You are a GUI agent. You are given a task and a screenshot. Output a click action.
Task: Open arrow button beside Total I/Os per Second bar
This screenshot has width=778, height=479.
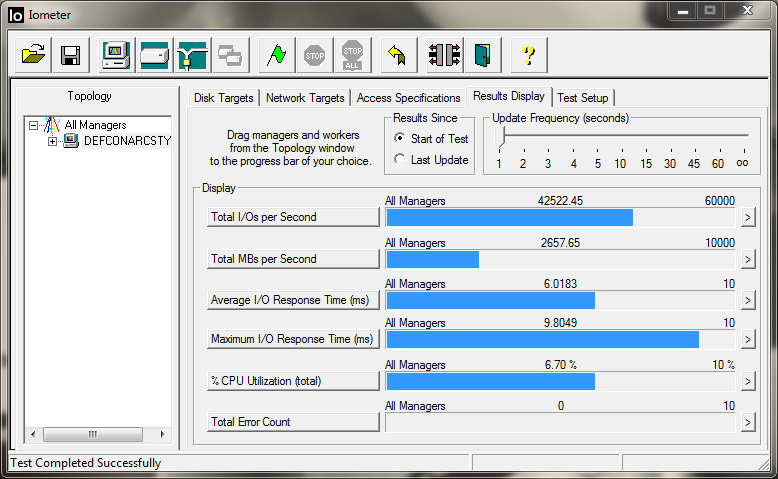pos(747,218)
